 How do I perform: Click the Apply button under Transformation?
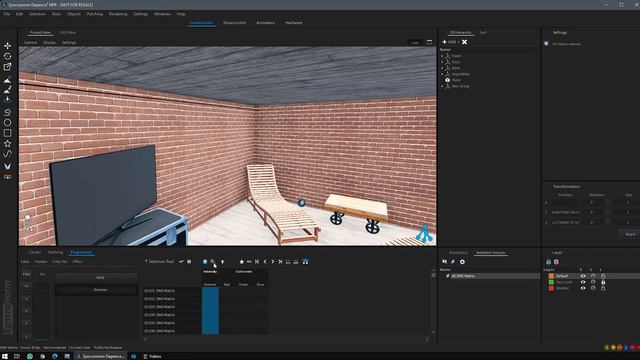[x=630, y=234]
